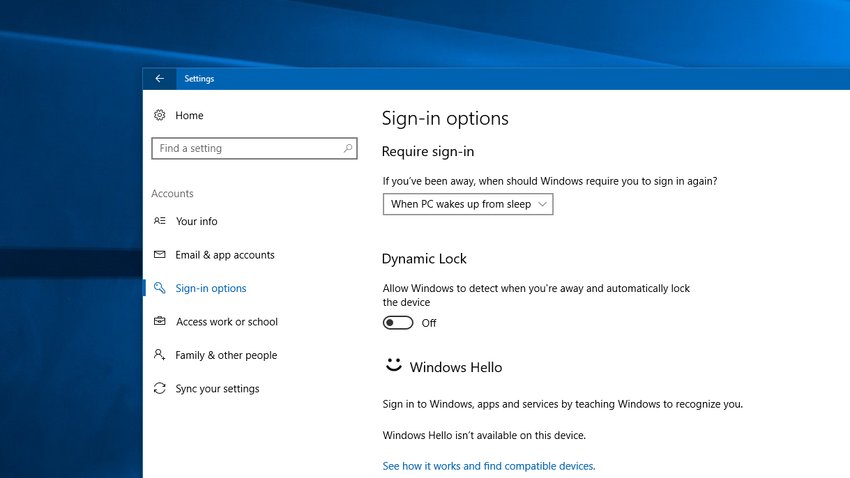Toggle the Dynamic Lock switch

coord(398,323)
